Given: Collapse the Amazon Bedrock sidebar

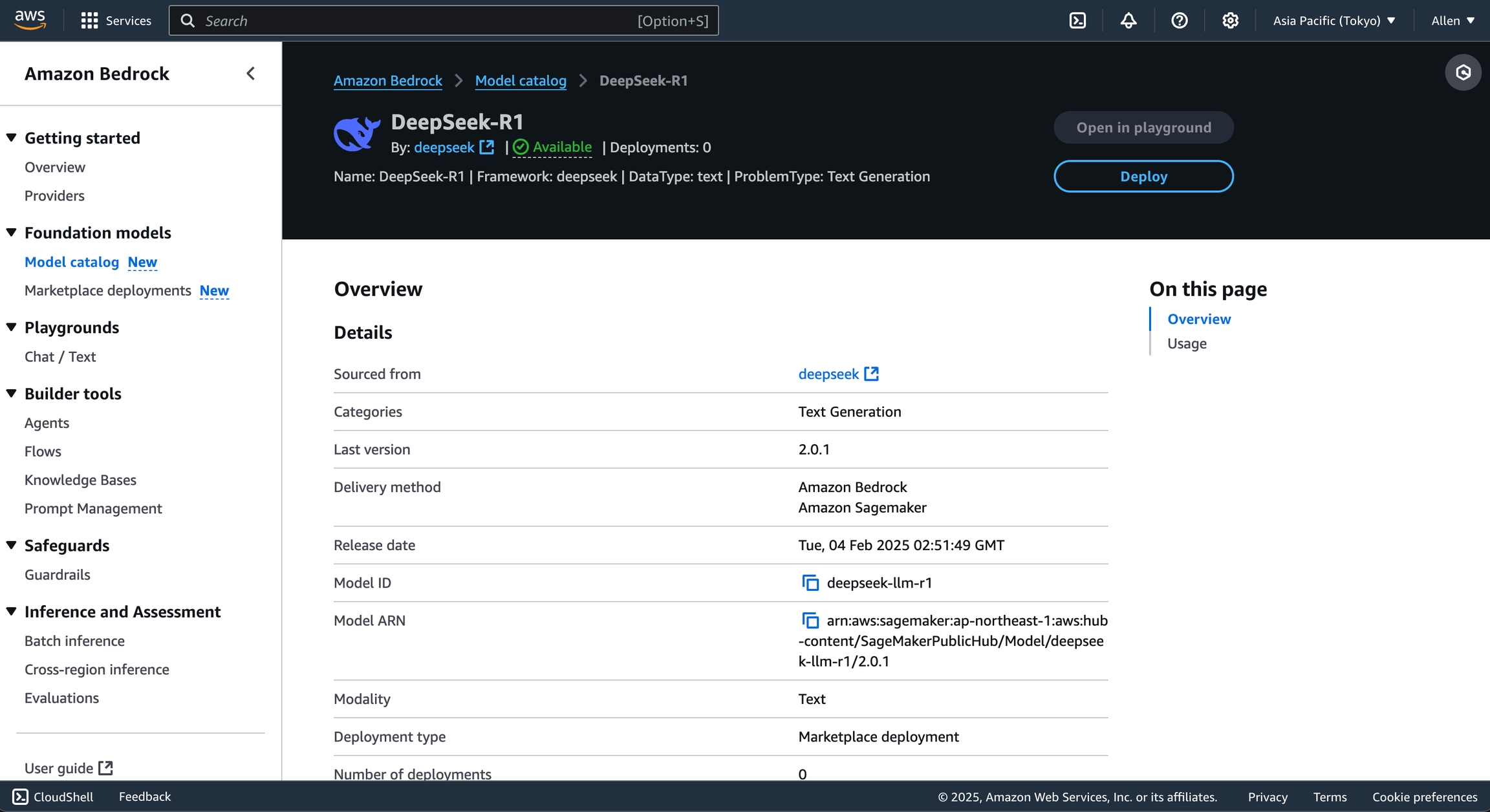Looking at the screenshot, I should (251, 74).
